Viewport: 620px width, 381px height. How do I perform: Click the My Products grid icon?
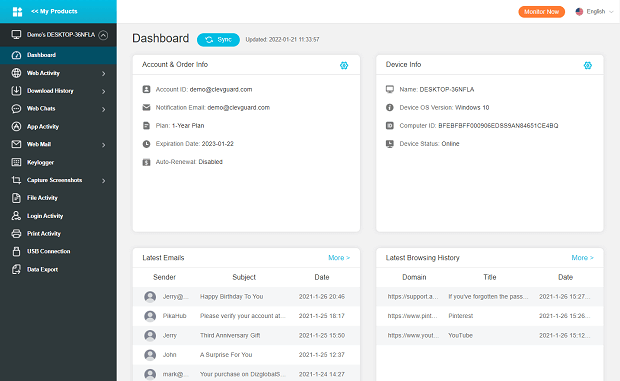(17, 11)
